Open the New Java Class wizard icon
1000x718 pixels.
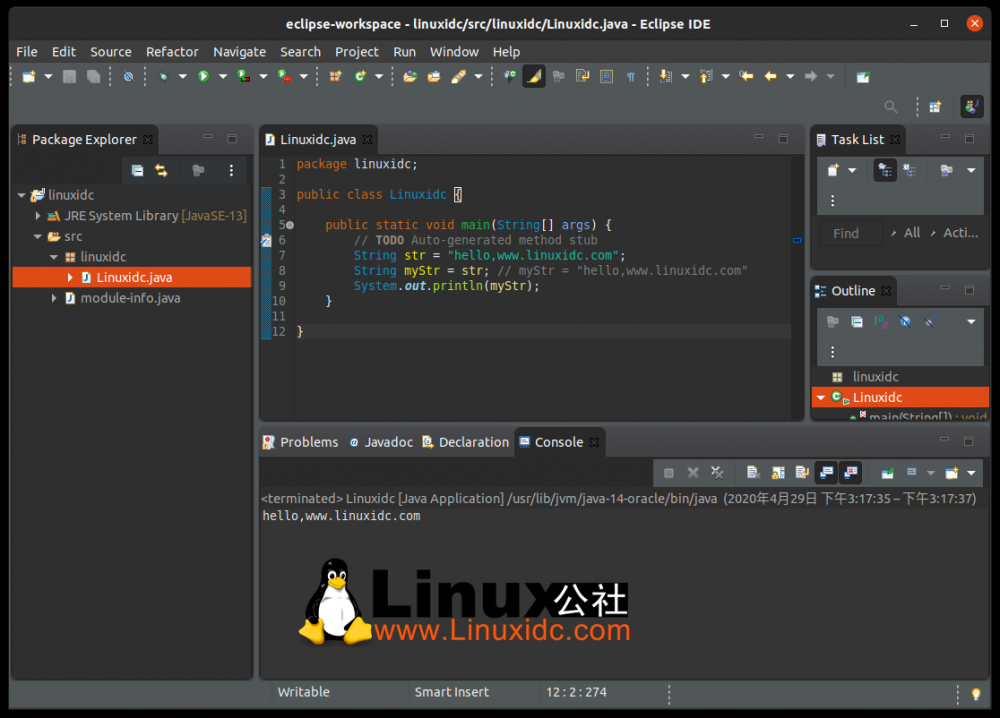359,76
